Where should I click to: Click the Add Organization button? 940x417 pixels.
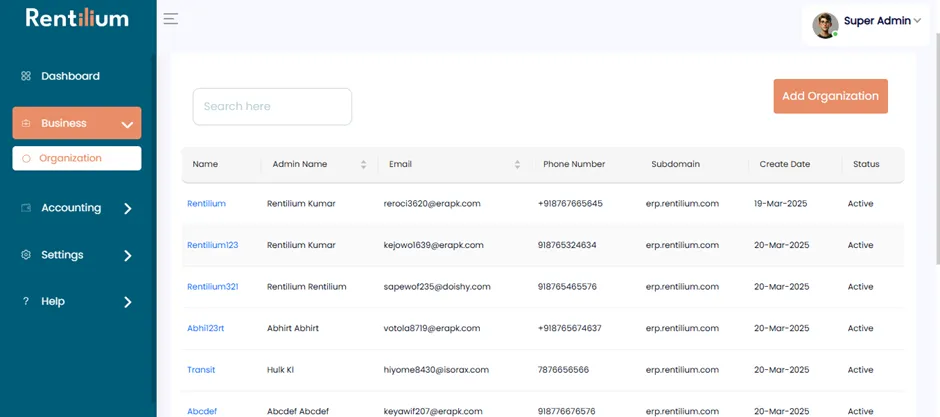[x=830, y=96]
